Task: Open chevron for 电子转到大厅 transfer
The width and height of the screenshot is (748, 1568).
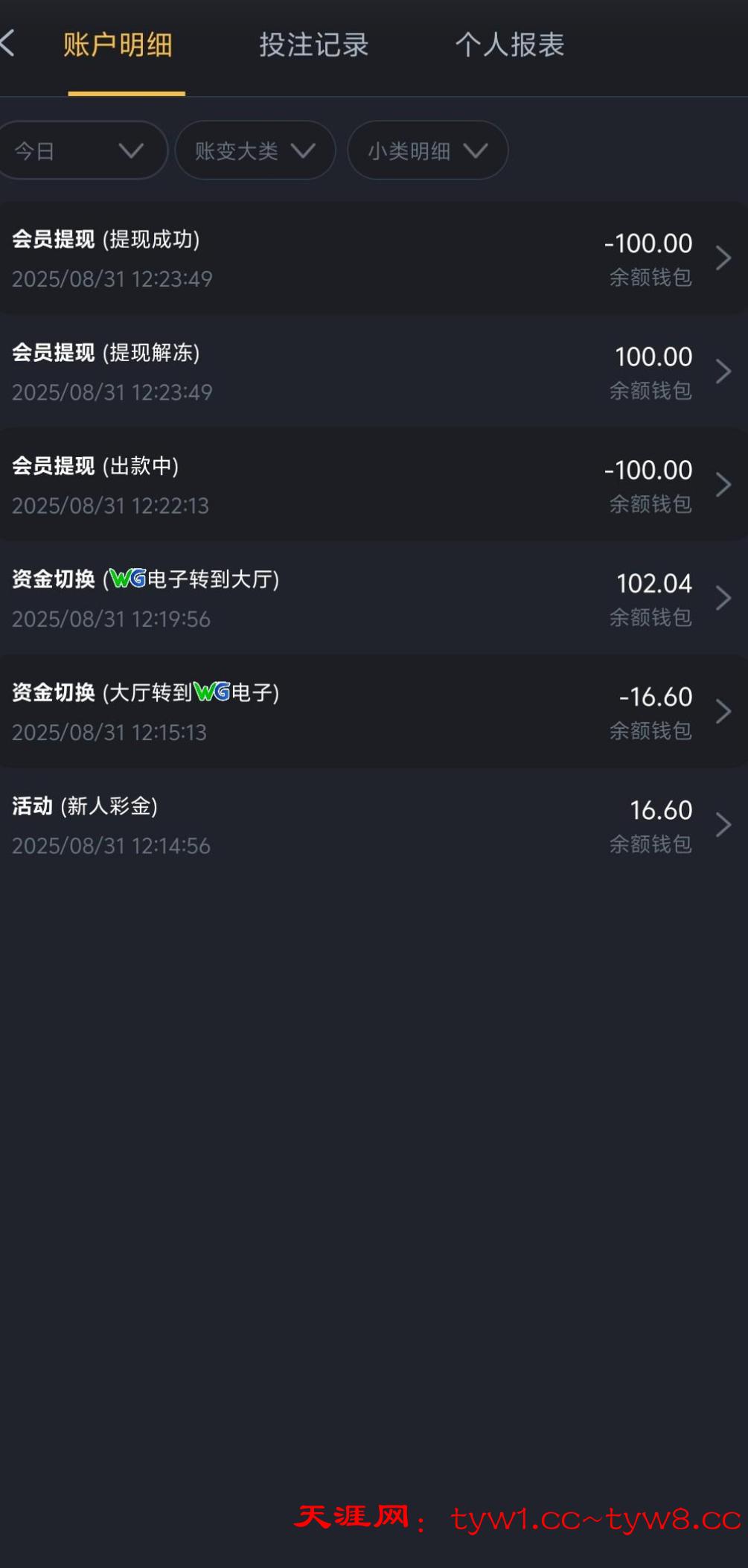Action: click(723, 598)
